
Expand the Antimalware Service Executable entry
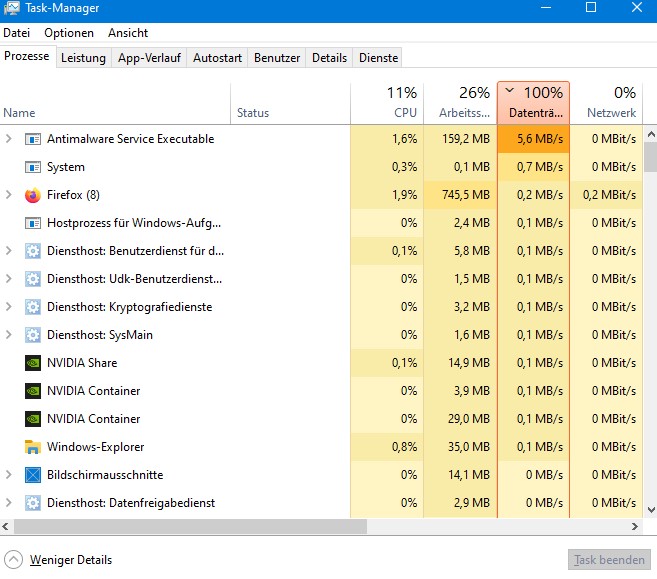[x=8, y=139]
